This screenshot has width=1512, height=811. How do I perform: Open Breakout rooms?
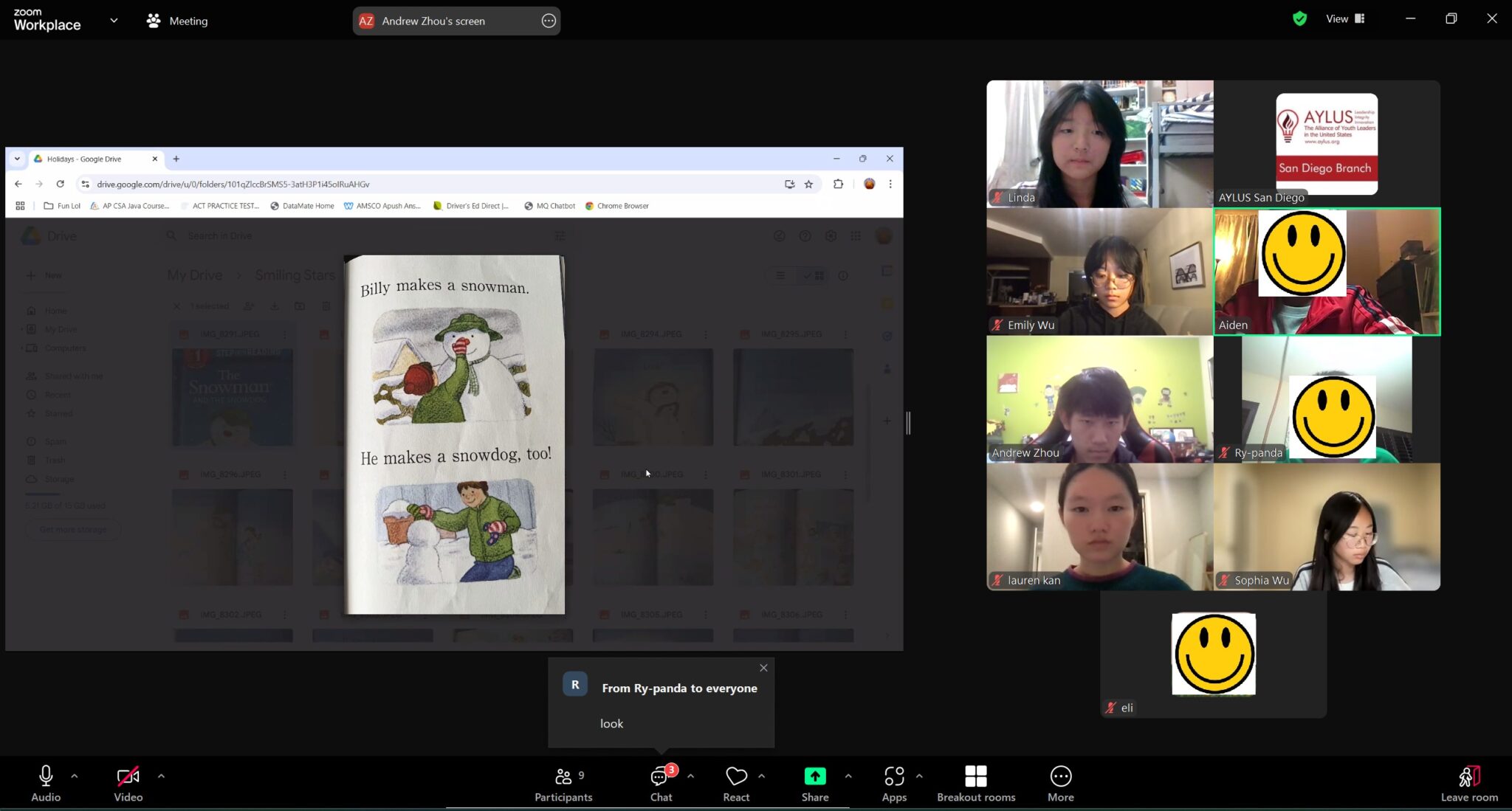976,784
